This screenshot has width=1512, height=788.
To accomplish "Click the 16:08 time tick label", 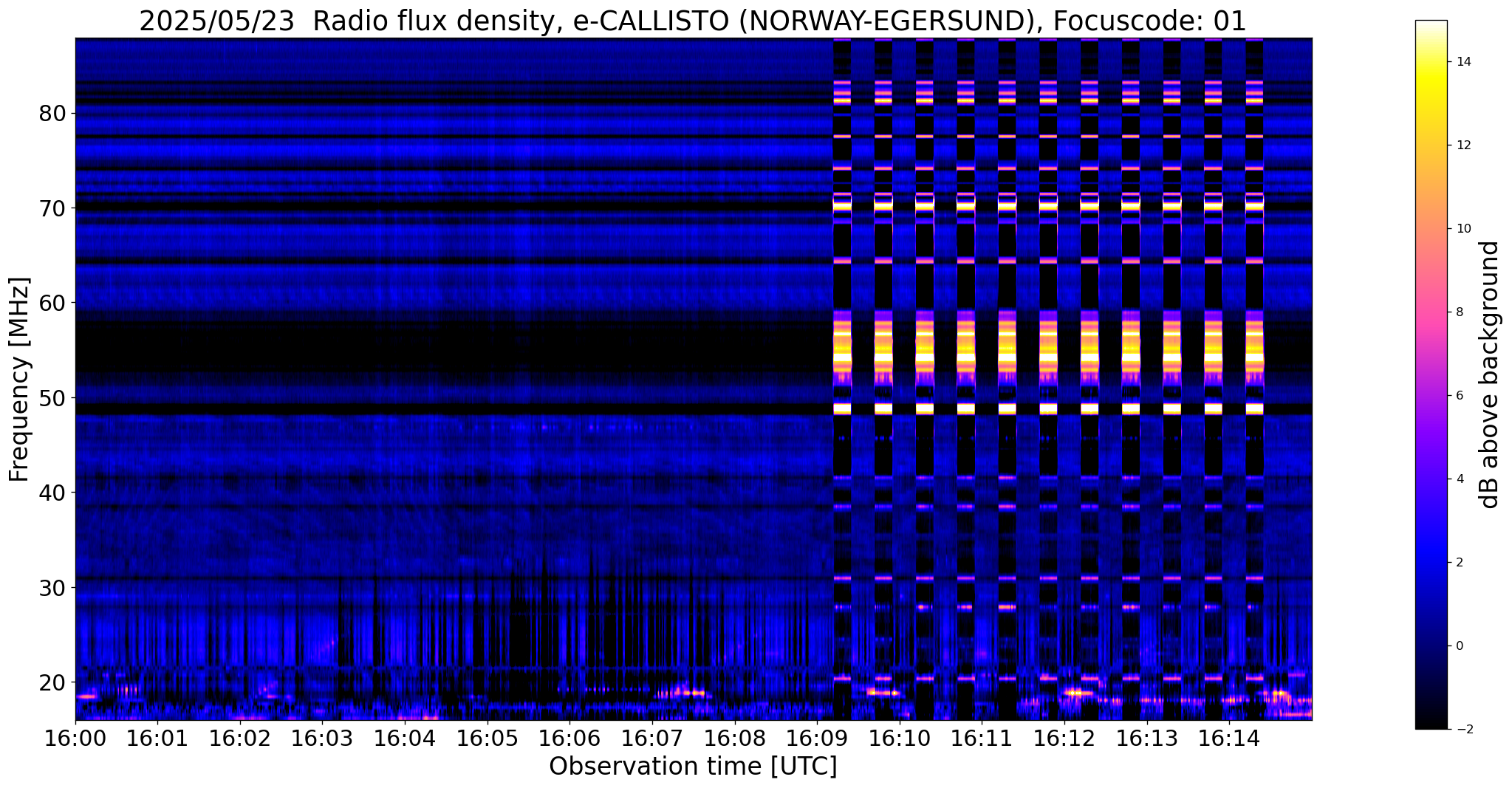I will pyautogui.click(x=734, y=739).
